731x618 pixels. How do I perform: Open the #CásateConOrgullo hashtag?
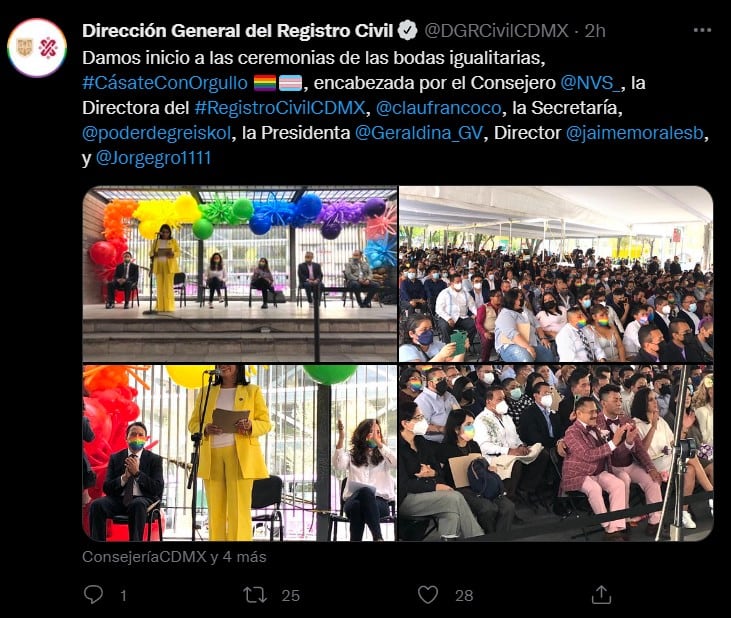(165, 83)
